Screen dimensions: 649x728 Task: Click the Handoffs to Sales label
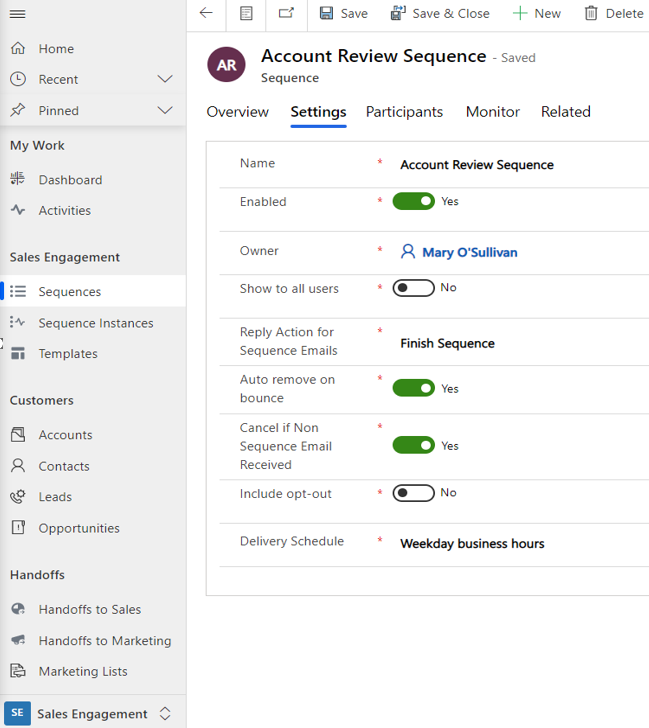coord(90,609)
